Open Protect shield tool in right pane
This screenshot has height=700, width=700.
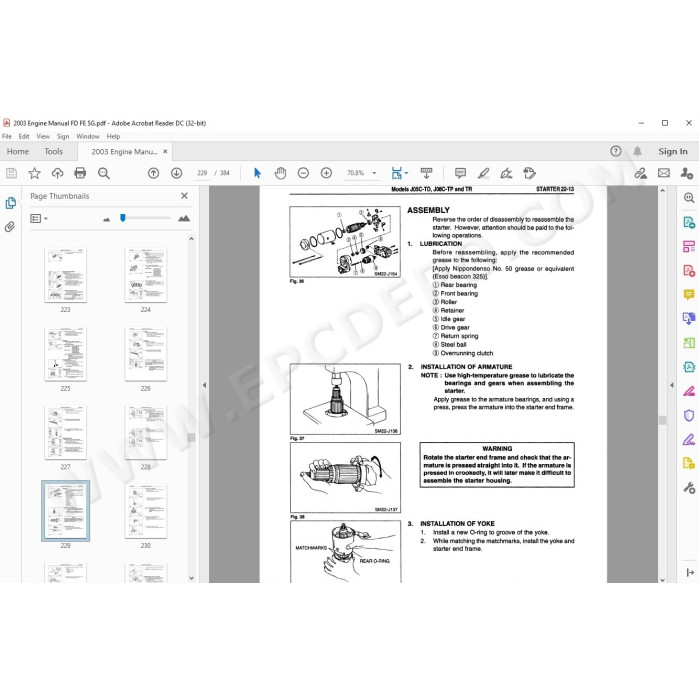689,416
